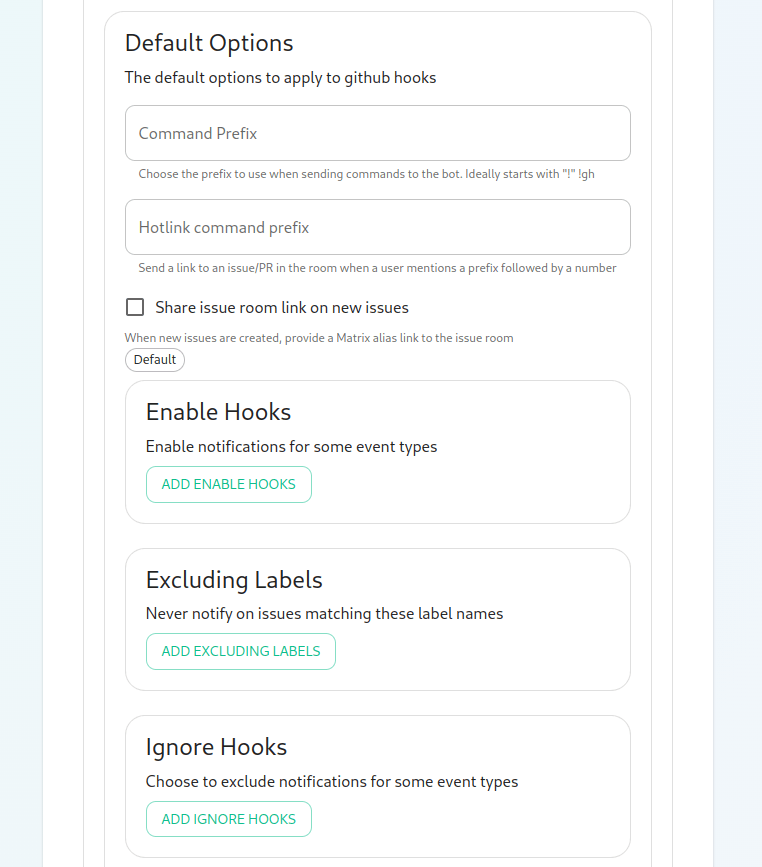
Task: Click the Matrix alias link description text
Action: point(318,338)
